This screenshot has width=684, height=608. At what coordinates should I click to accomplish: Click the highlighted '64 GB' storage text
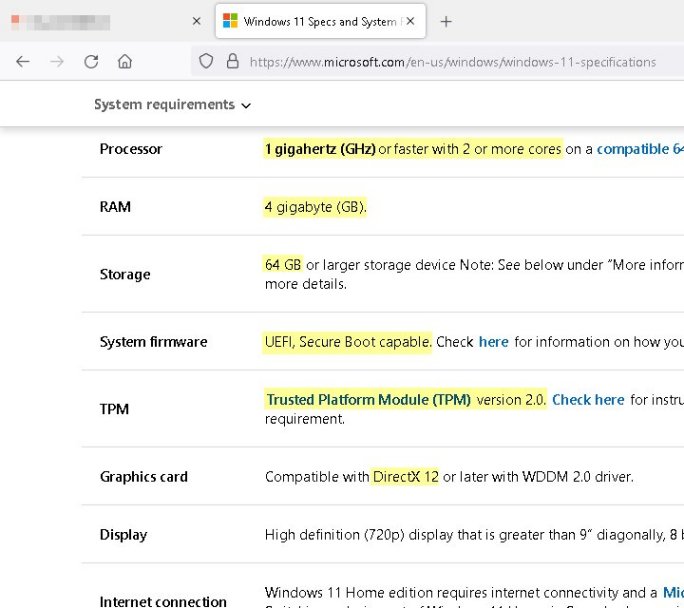pyautogui.click(x=283, y=265)
